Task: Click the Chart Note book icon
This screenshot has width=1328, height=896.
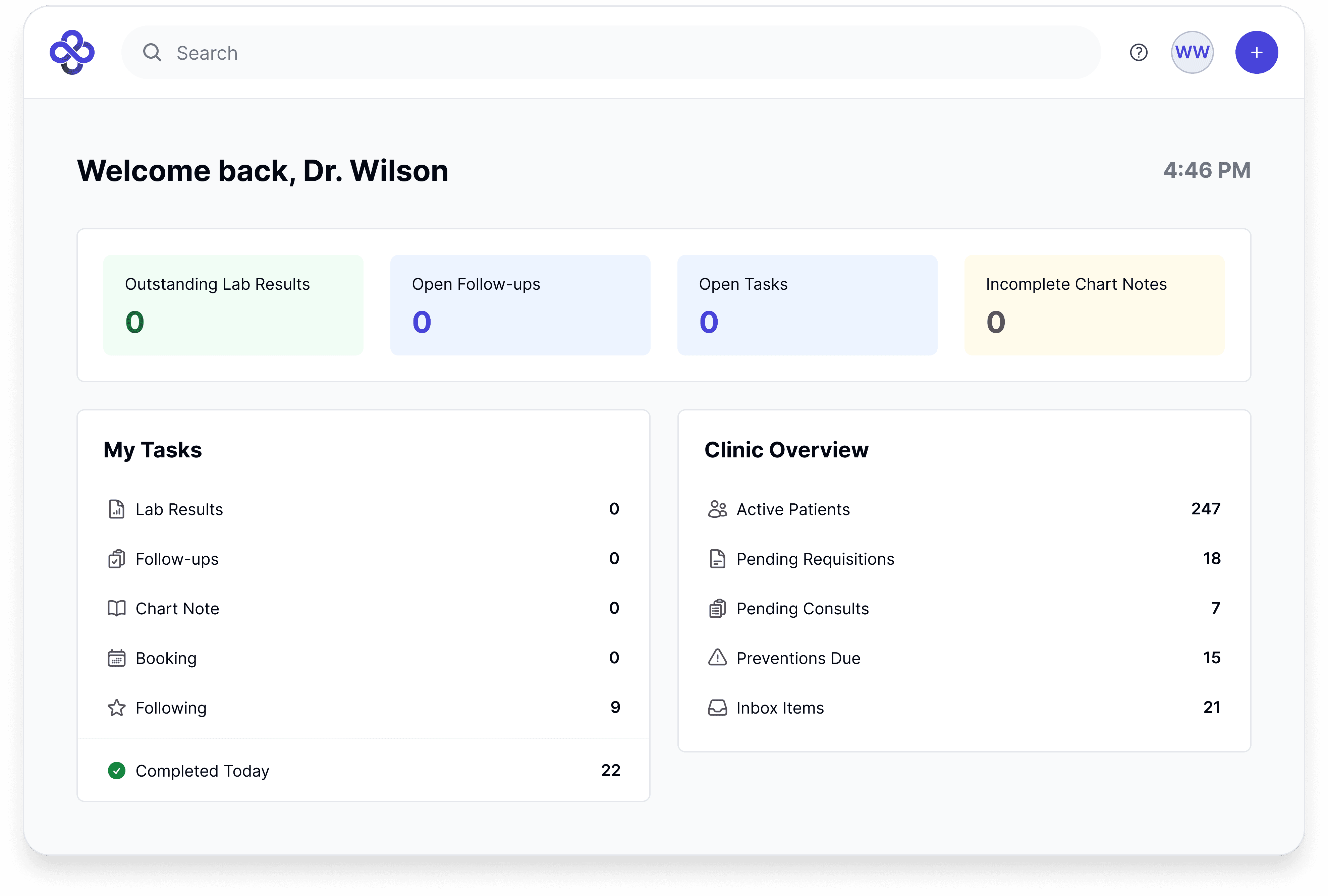Action: pos(117,609)
